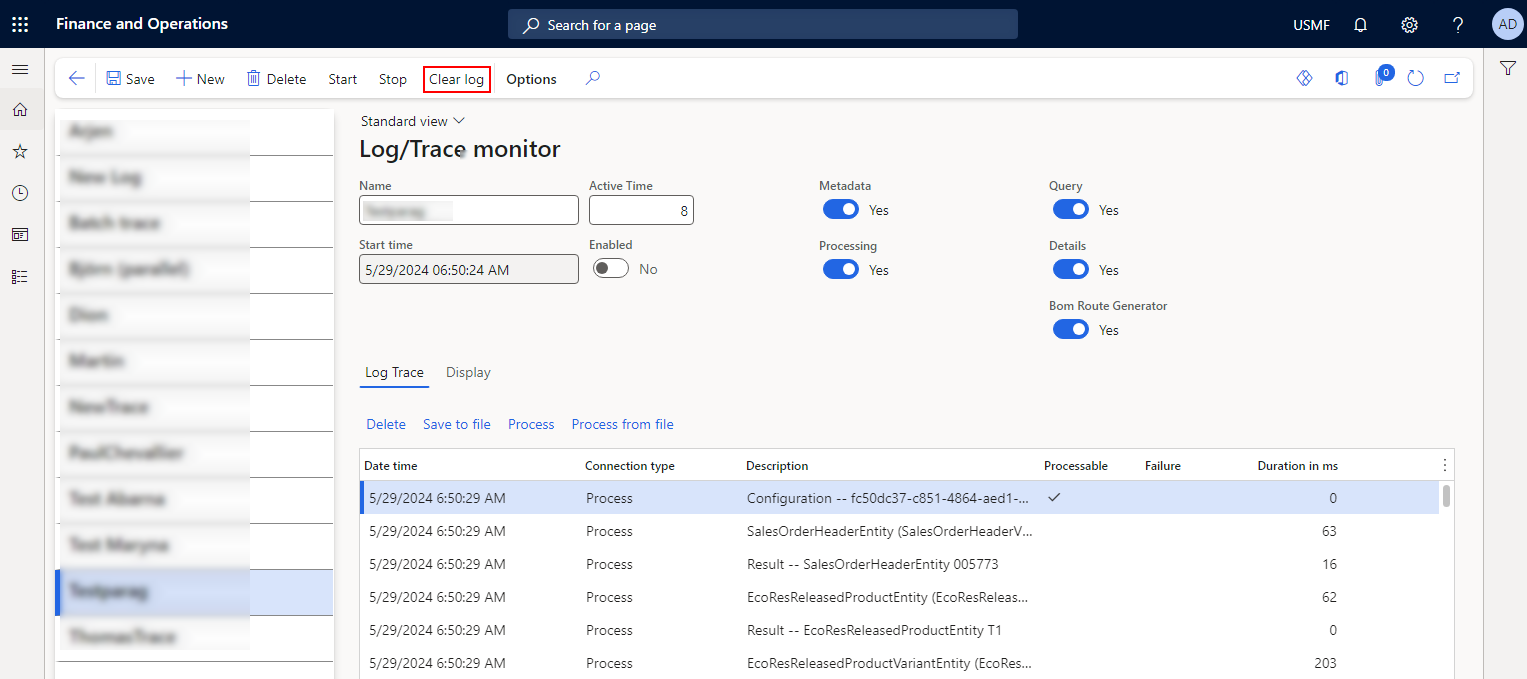Go to Home in the sidebar
Screen dimensions: 1527x679
point(20,110)
